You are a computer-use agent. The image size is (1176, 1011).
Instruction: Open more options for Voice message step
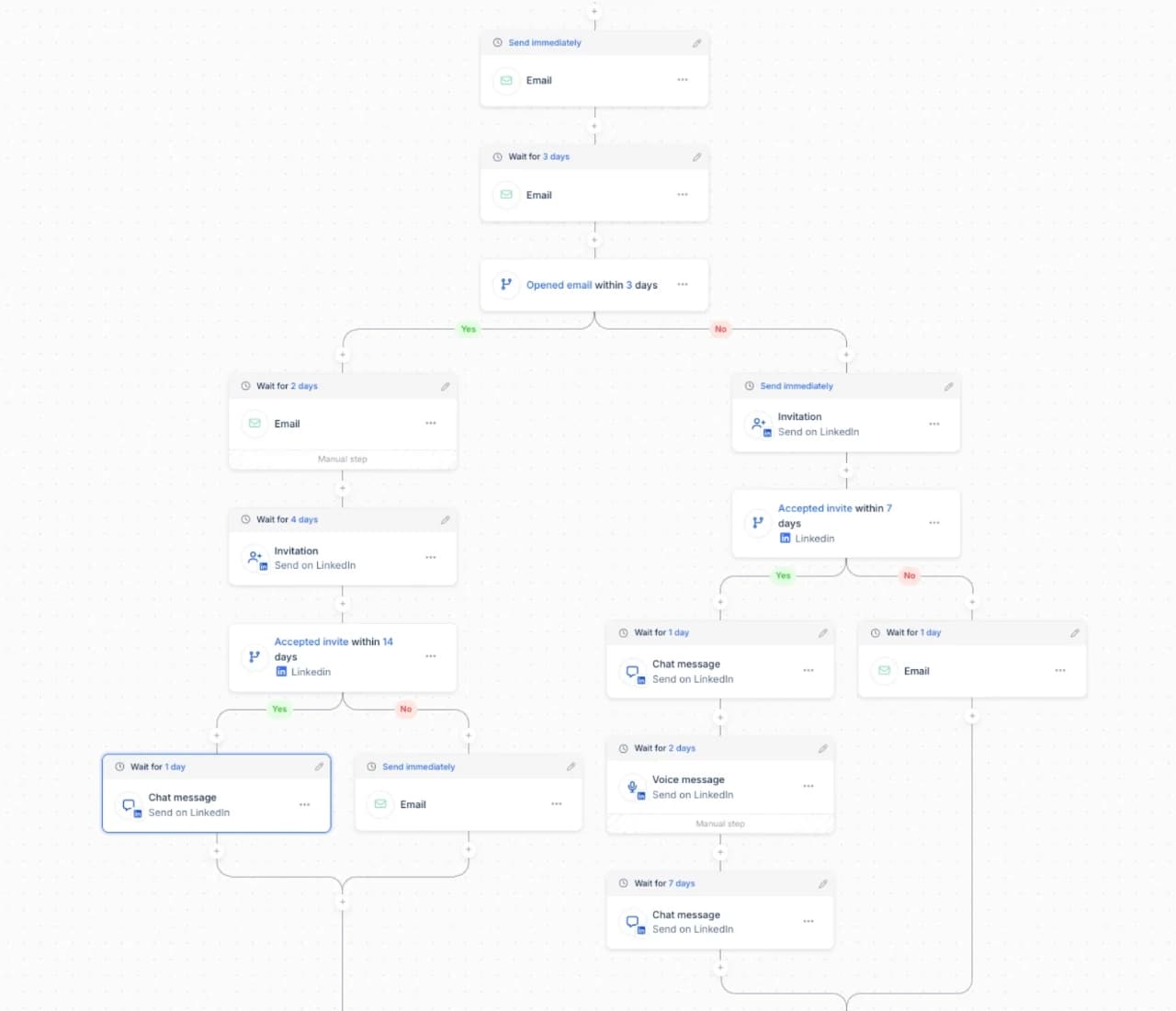[x=808, y=787]
